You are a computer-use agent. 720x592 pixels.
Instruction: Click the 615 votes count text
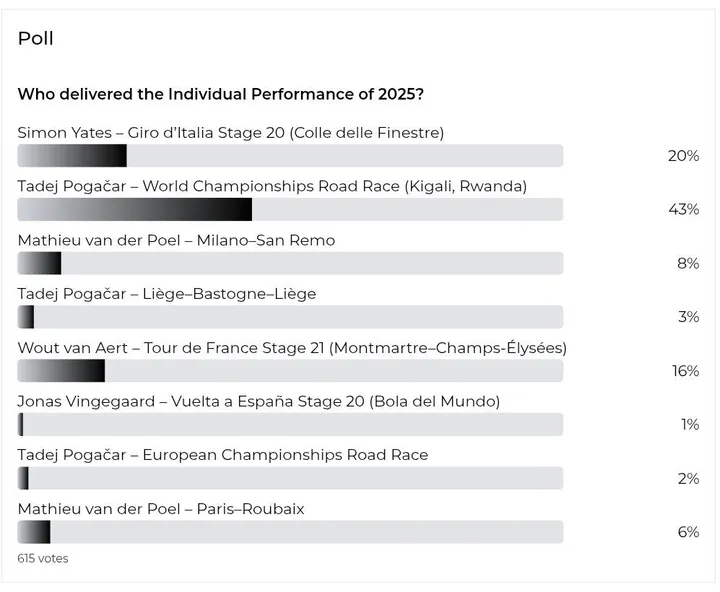[43, 558]
